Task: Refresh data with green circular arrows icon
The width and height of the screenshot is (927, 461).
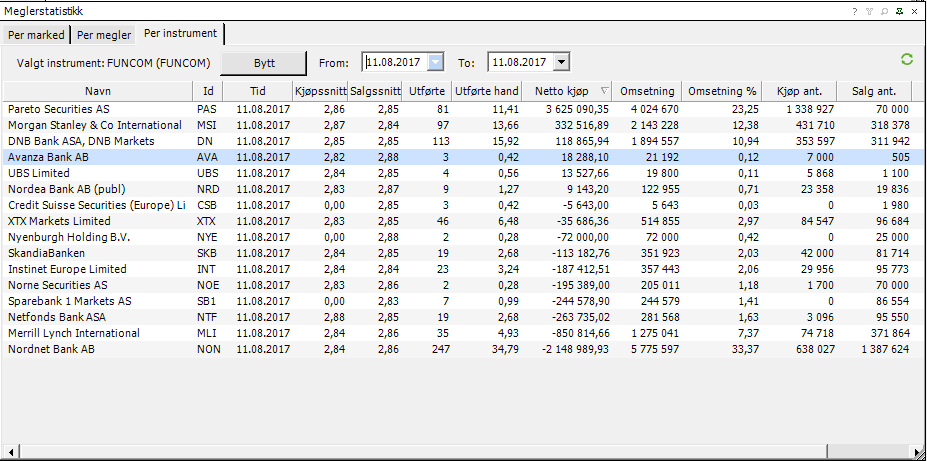Action: [x=906, y=59]
